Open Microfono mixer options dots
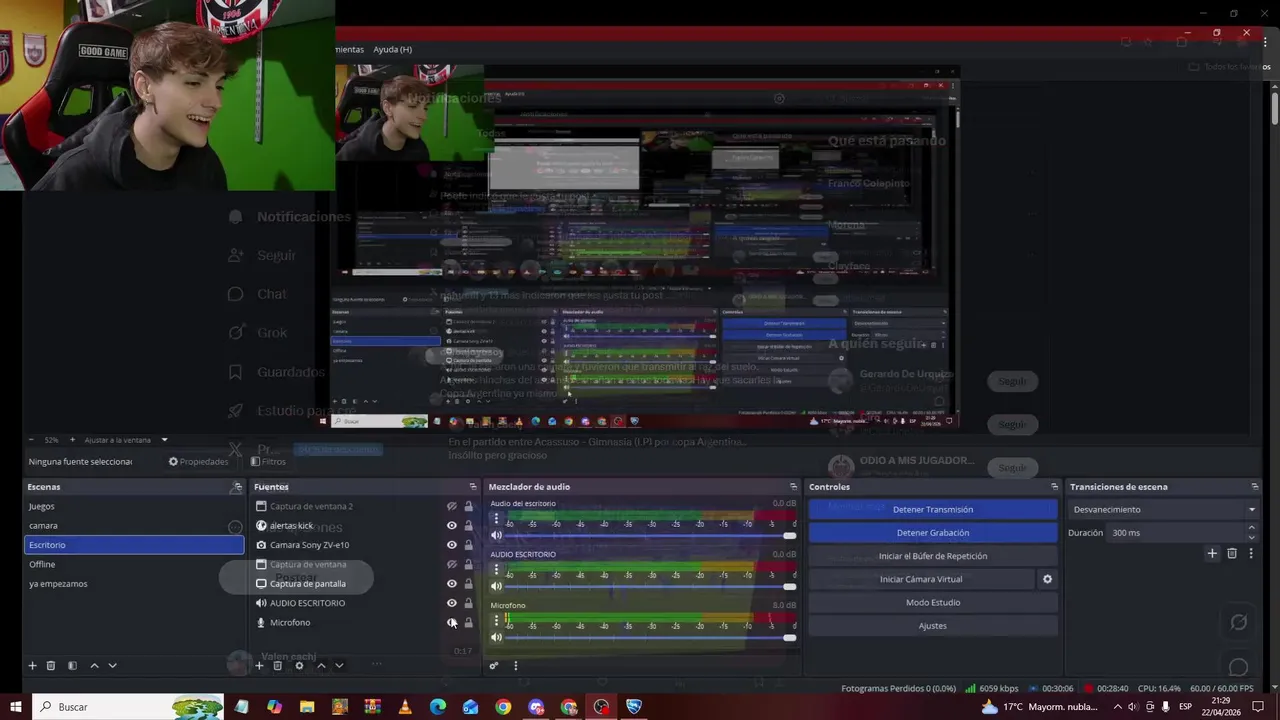 click(x=496, y=620)
